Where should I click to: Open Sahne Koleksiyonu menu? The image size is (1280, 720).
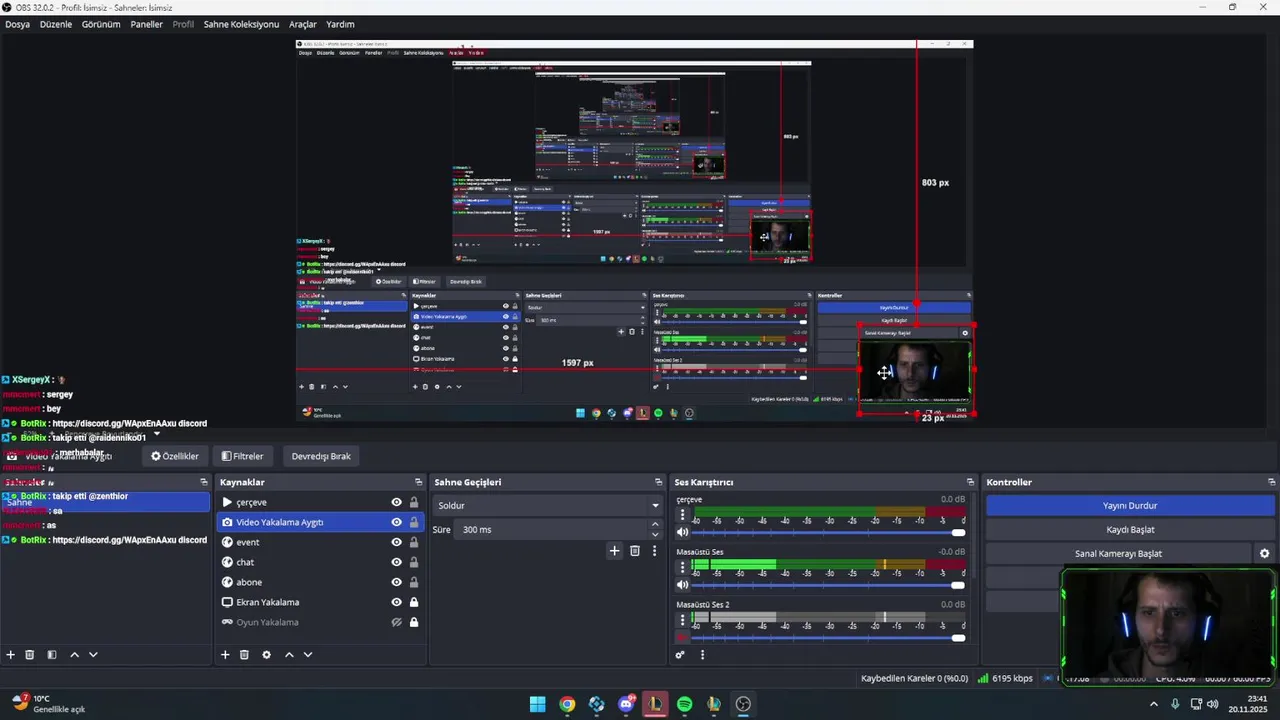(x=241, y=24)
